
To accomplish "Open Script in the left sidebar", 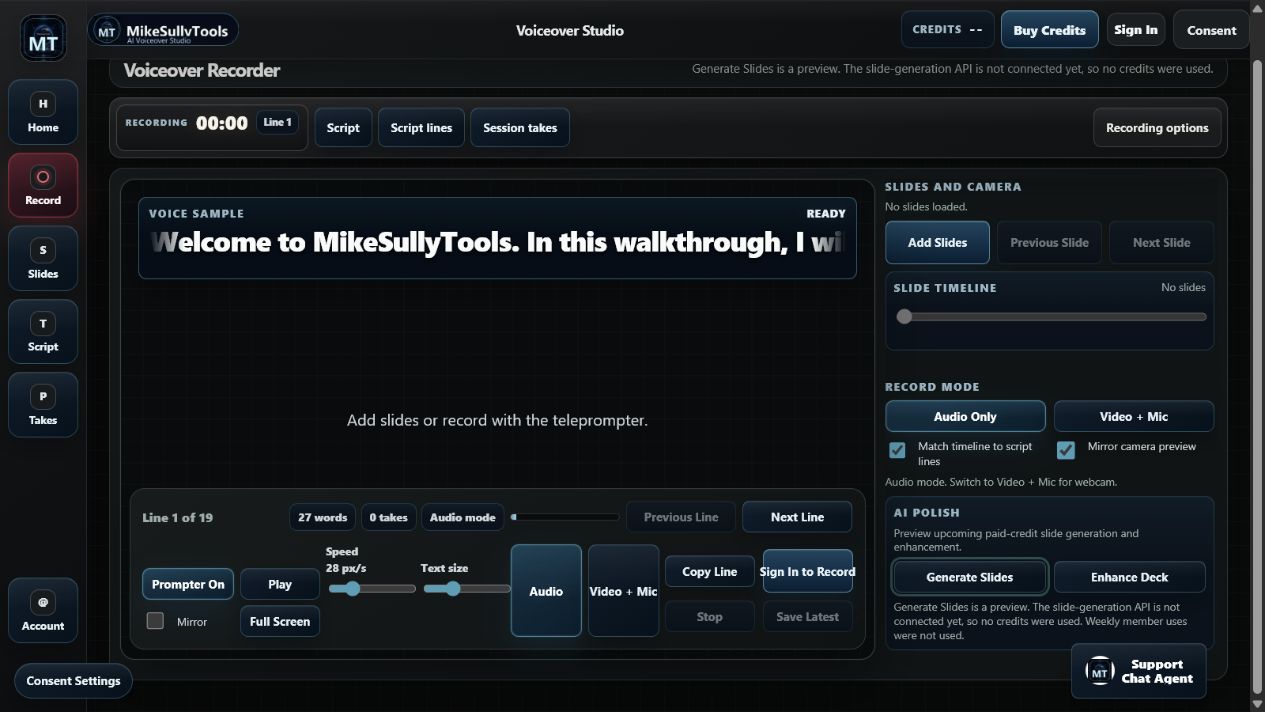I will (43, 332).
